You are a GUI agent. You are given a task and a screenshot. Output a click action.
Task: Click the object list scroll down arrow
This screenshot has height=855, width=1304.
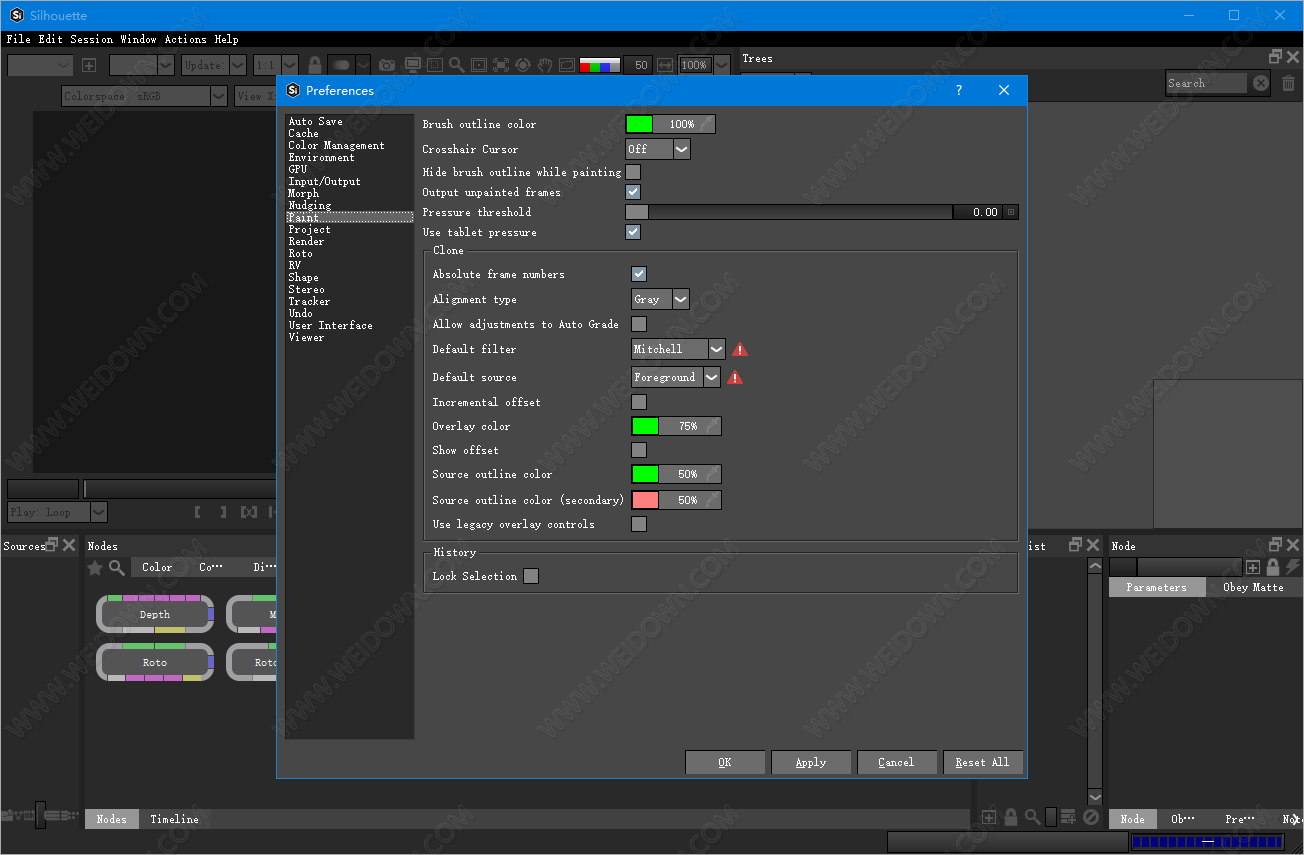1094,797
